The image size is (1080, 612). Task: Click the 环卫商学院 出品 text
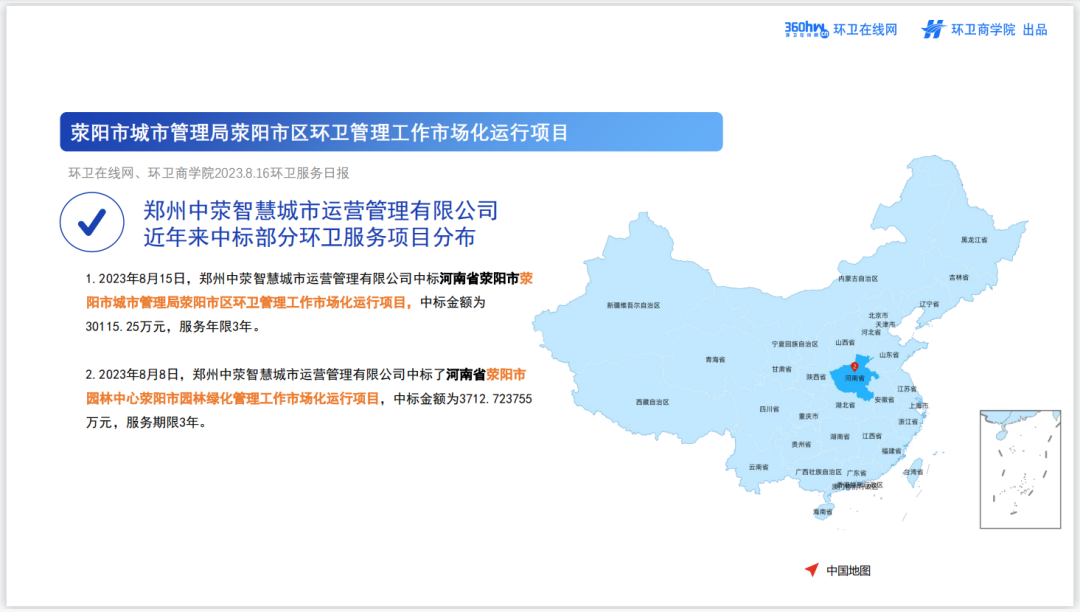click(999, 30)
